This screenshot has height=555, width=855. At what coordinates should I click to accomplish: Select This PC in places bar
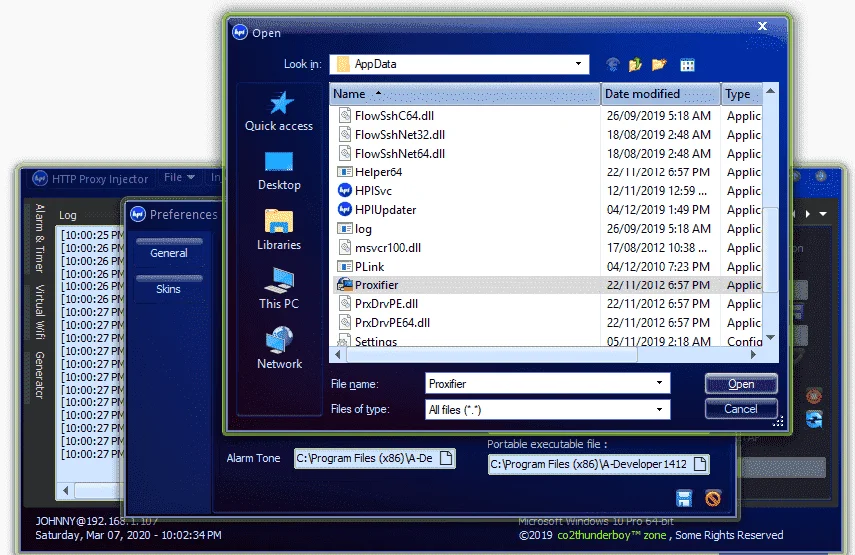(279, 289)
